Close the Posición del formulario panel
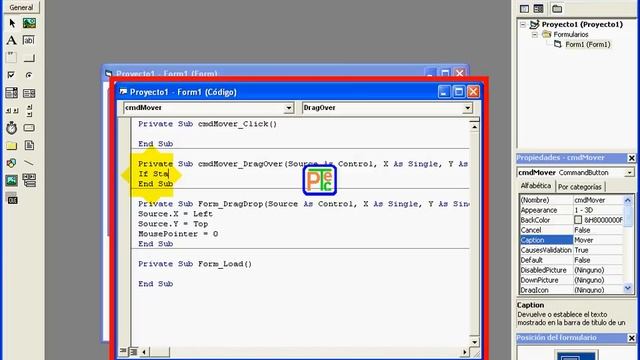Screen dimensions: 640x360 pos(631,338)
